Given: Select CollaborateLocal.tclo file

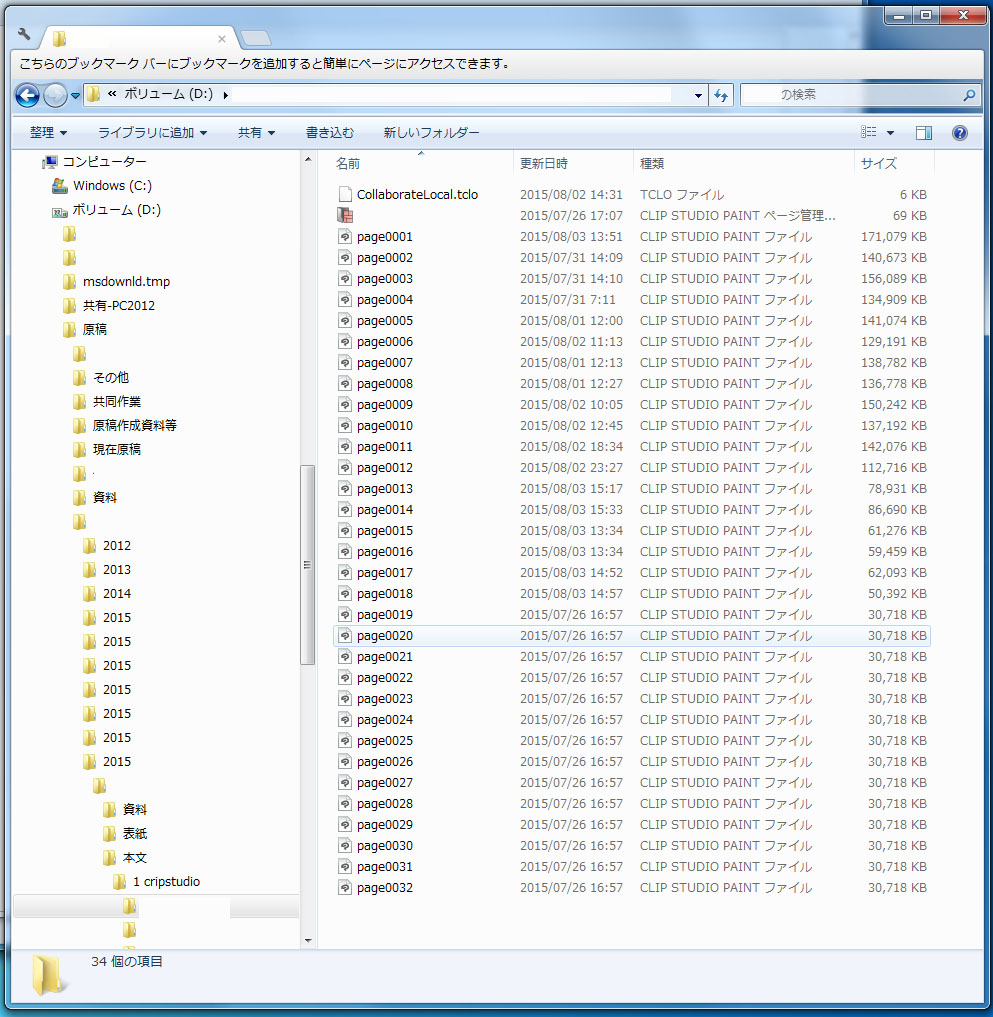Looking at the screenshot, I should [417, 195].
